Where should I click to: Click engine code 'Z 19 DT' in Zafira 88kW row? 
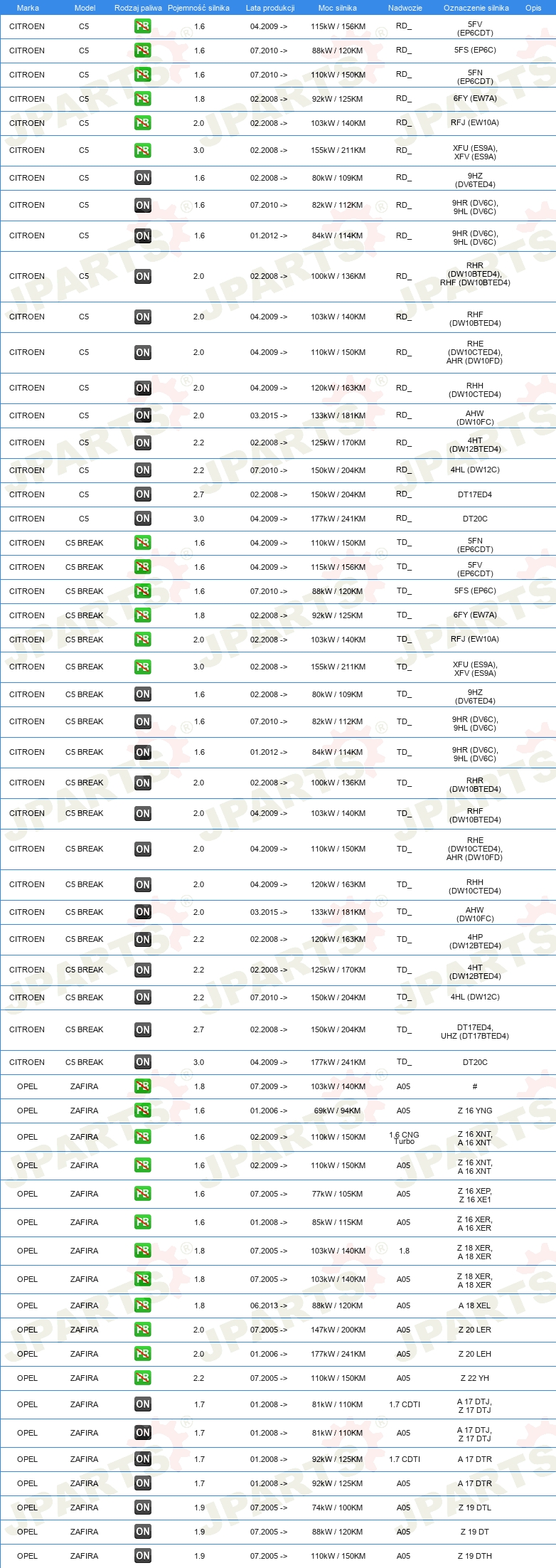tap(475, 1532)
